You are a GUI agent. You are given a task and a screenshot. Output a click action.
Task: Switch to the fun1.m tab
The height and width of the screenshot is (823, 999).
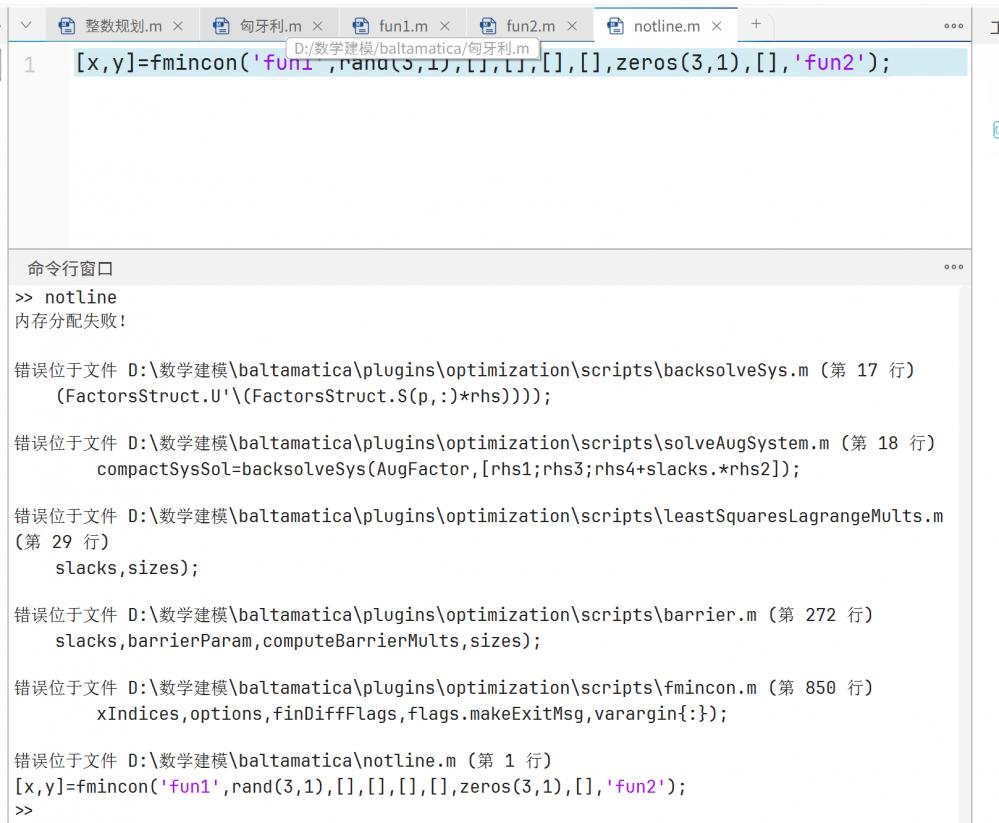[x=403, y=26]
